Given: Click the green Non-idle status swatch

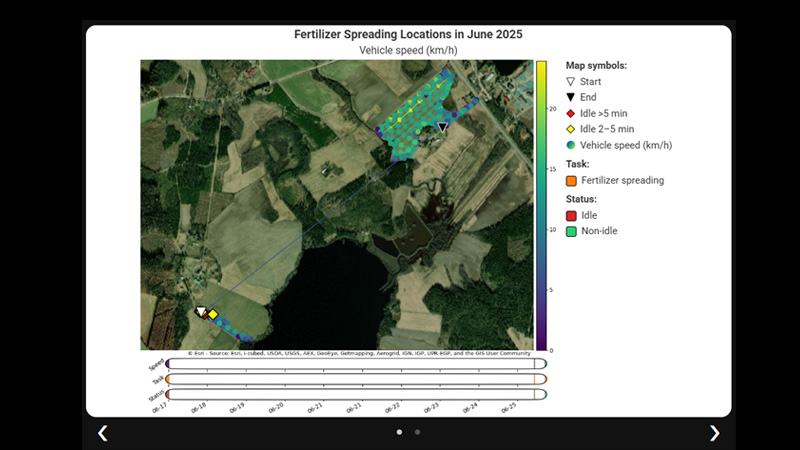Looking at the screenshot, I should 571,232.
